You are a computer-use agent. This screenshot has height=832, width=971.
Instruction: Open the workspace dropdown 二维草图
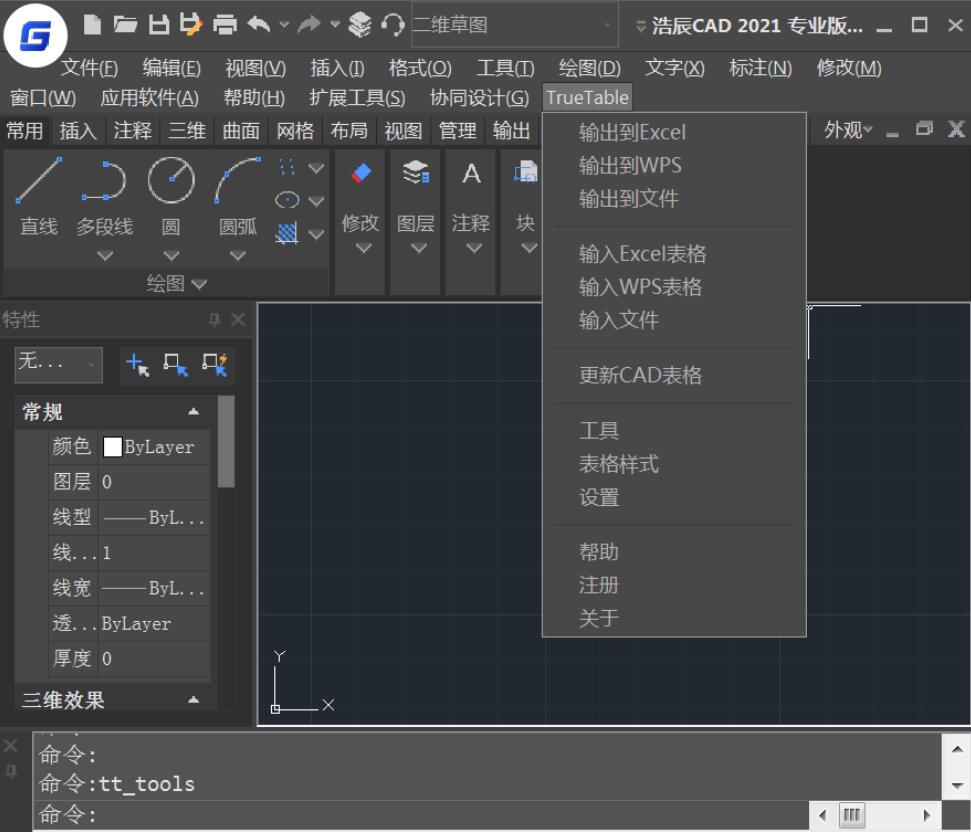coord(515,25)
